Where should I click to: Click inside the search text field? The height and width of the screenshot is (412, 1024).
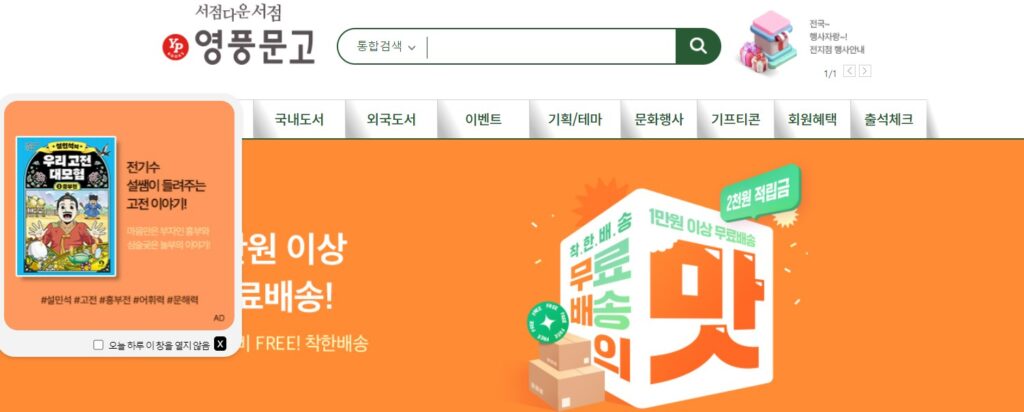pos(551,46)
